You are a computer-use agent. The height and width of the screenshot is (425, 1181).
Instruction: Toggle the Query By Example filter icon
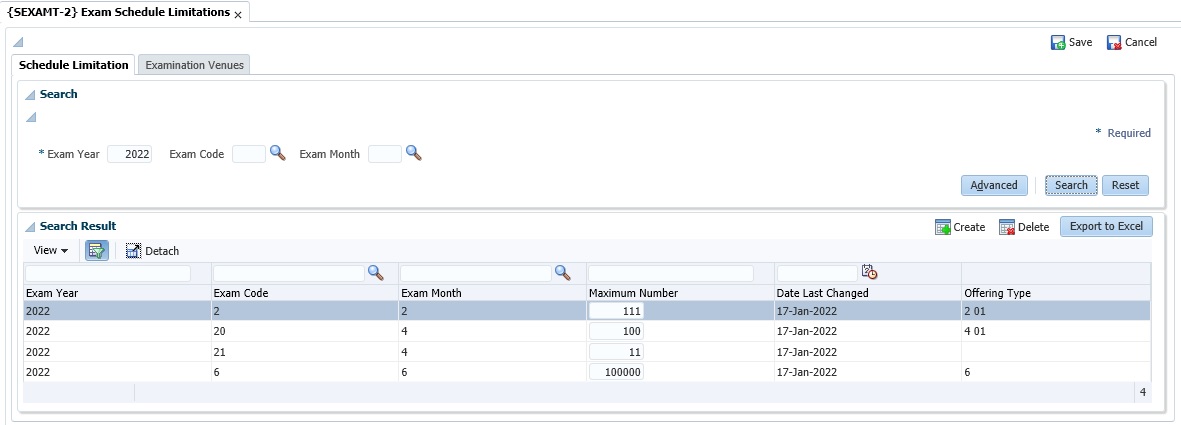[96, 251]
